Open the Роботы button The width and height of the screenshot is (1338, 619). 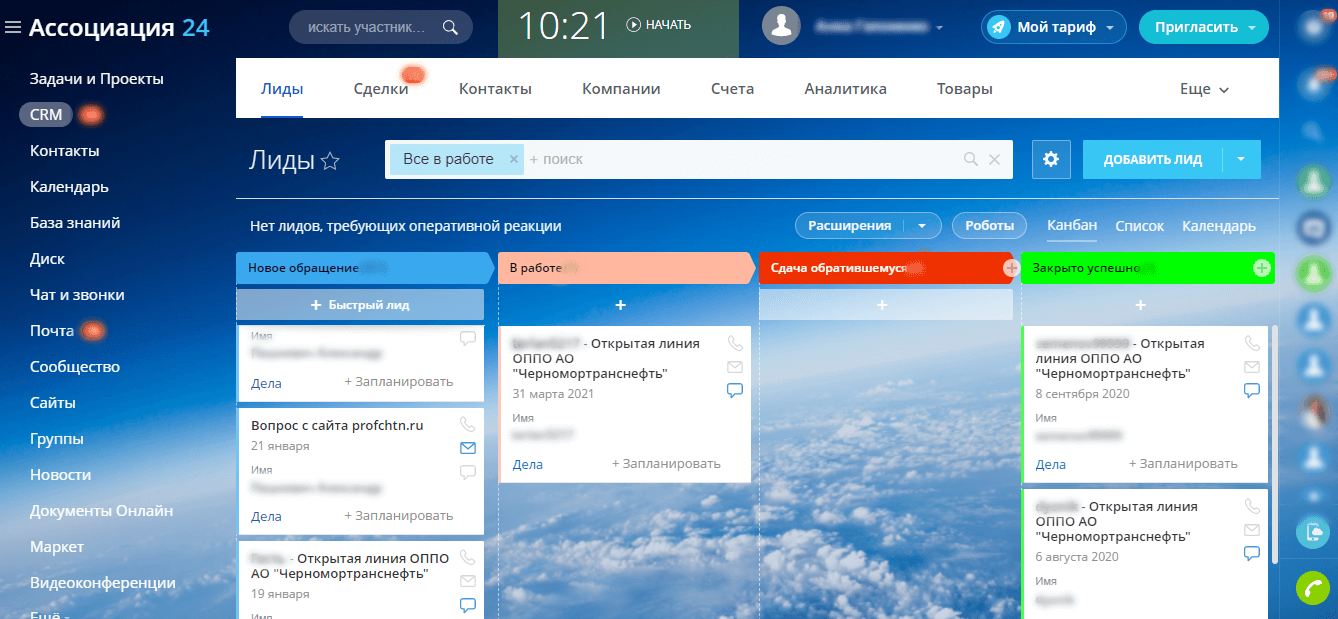click(989, 226)
